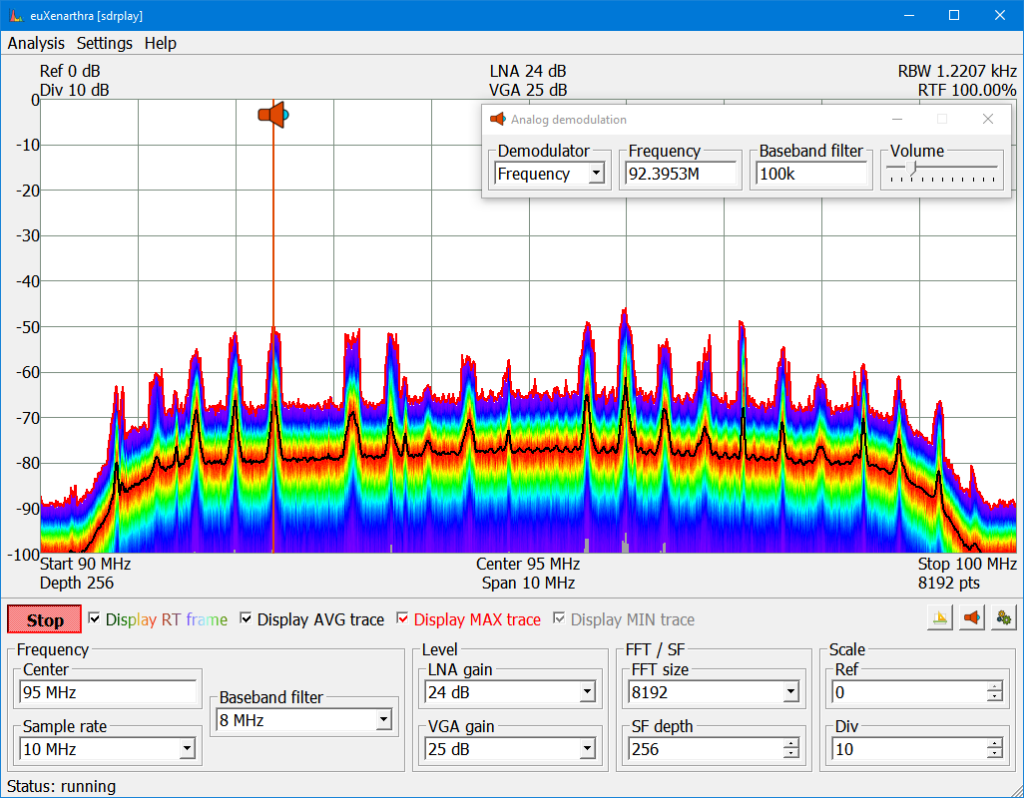Toggle Display AVG trace checkbox
The width and height of the screenshot is (1024, 798).
[x=246, y=618]
